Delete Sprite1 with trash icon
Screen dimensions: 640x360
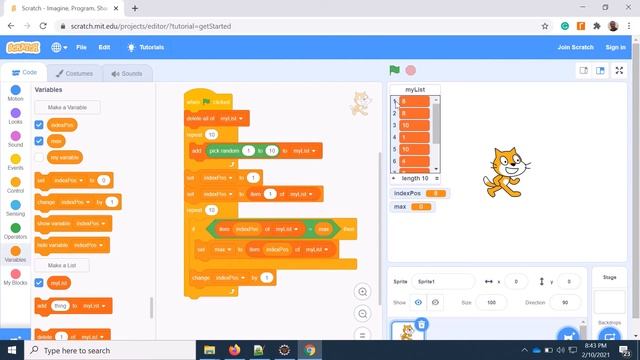(422, 324)
